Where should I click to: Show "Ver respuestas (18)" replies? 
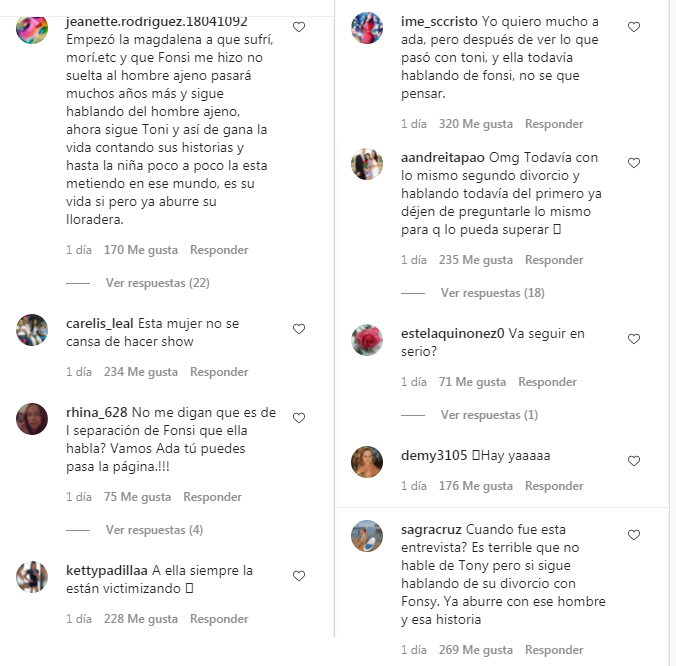pyautogui.click(x=492, y=293)
